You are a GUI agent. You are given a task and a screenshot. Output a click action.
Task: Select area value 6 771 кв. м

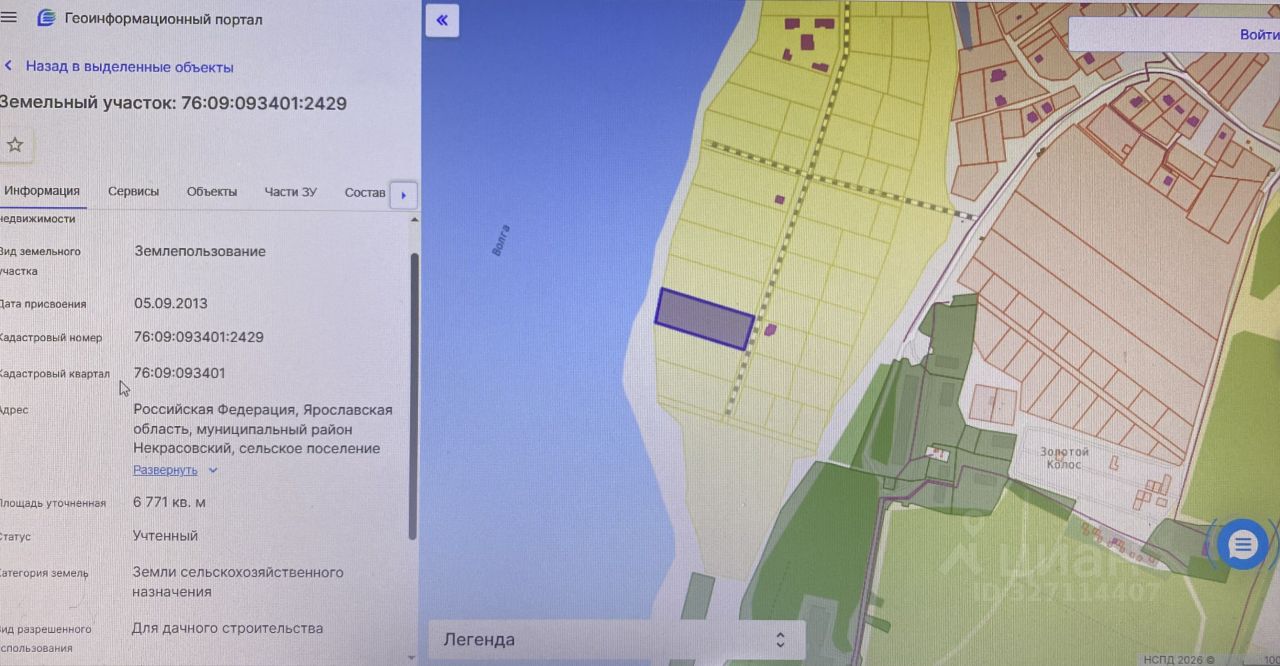pos(169,502)
